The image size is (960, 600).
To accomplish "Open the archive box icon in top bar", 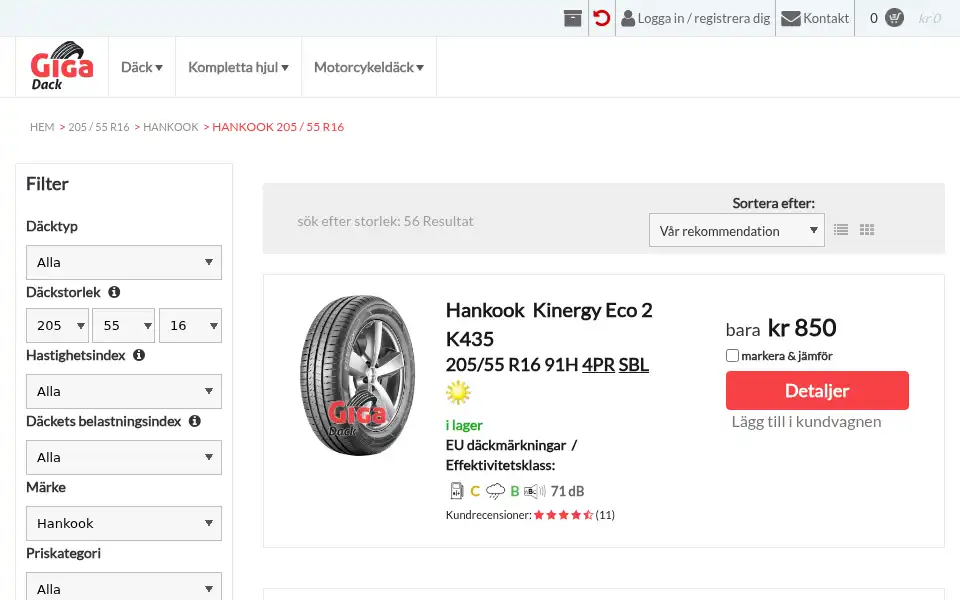I will click(572, 18).
